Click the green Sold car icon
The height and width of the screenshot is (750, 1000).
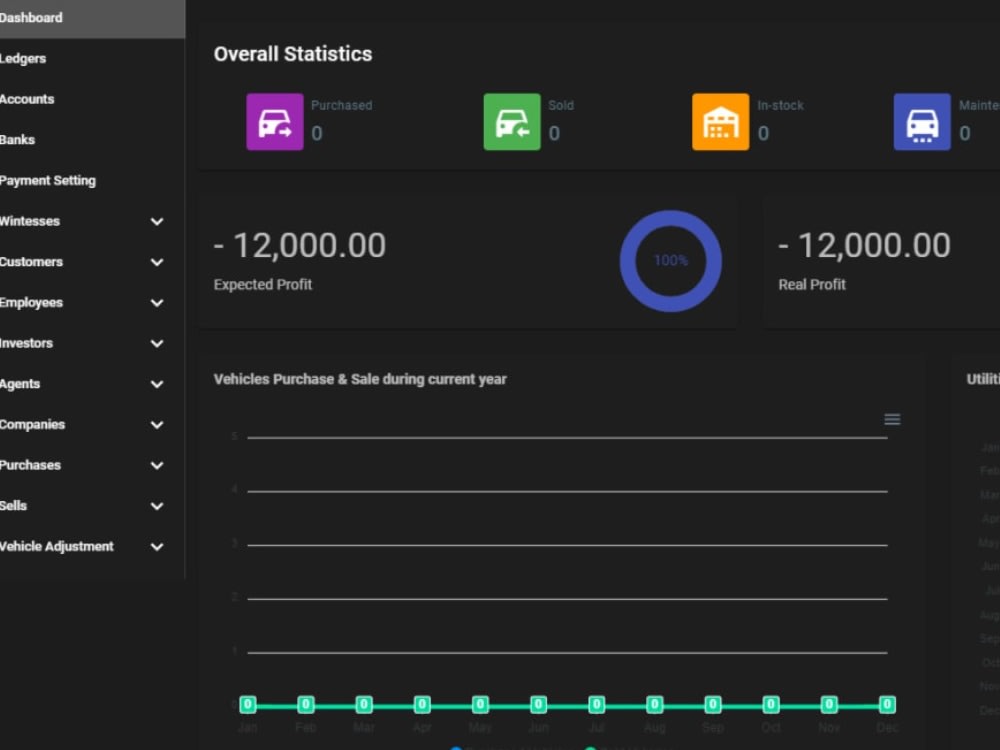512,122
